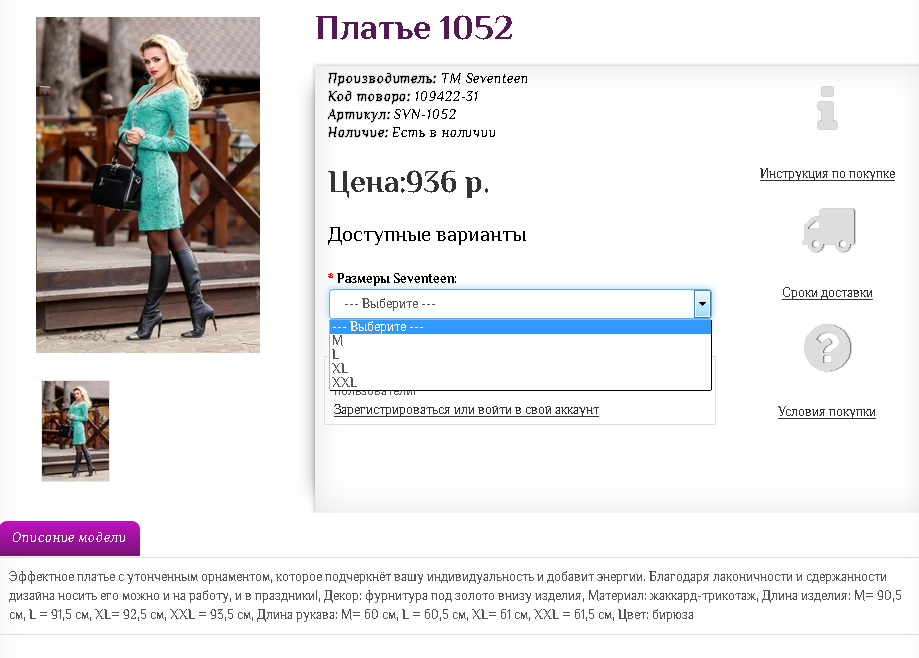The image size is (919, 658).
Task: Open the 'Сроки доставки' link
Action: (827, 293)
